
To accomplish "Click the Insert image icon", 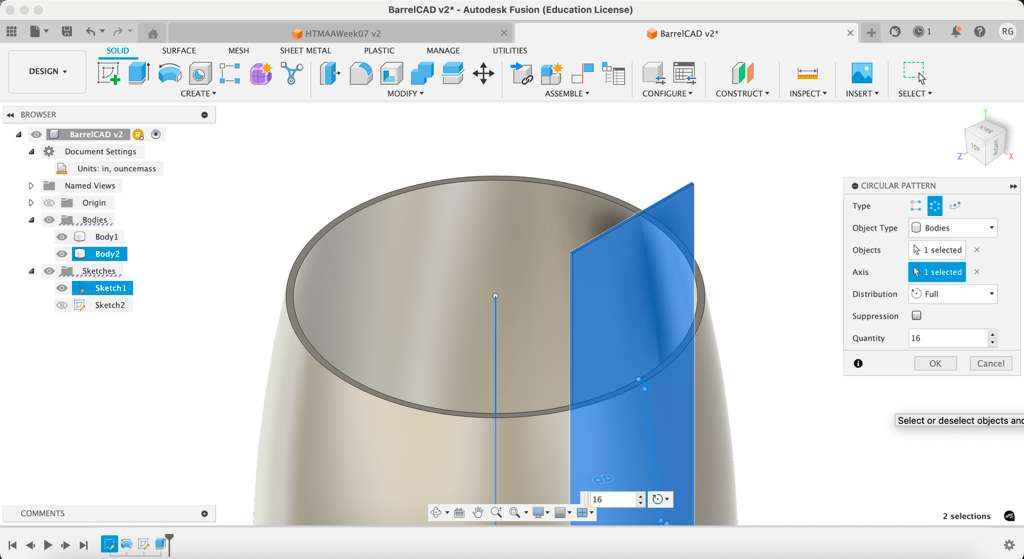I will point(861,73).
